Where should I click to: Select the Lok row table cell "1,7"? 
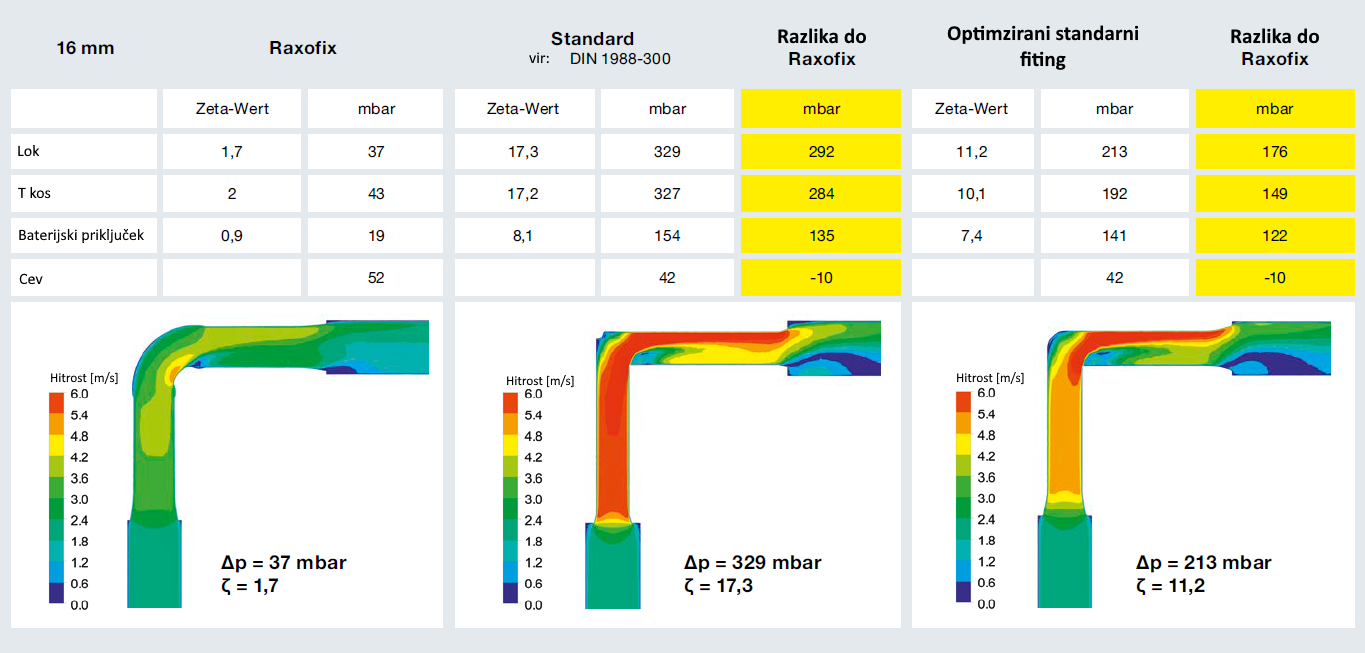coord(232,152)
